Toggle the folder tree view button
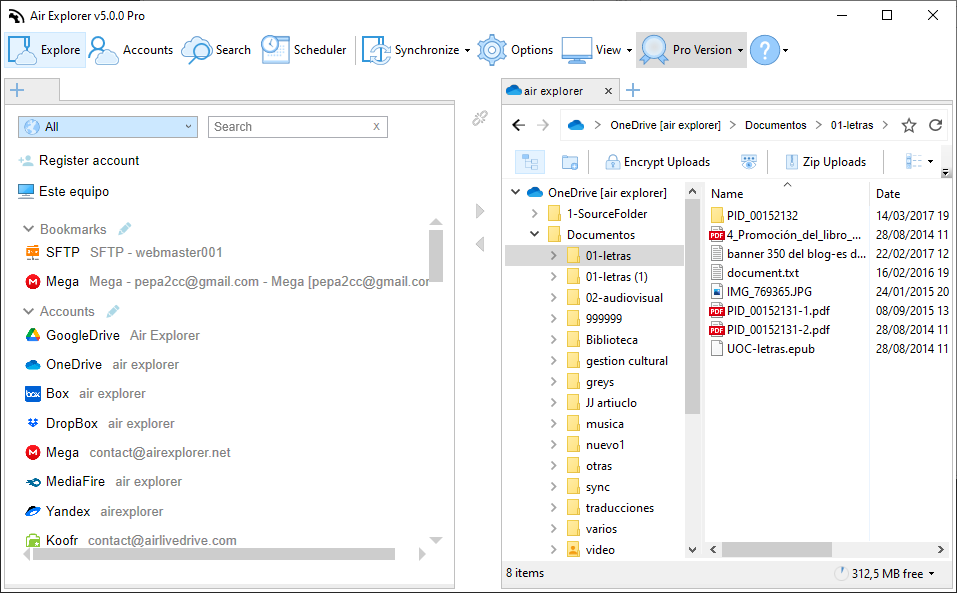Image resolution: width=957 pixels, height=593 pixels. coord(530,162)
